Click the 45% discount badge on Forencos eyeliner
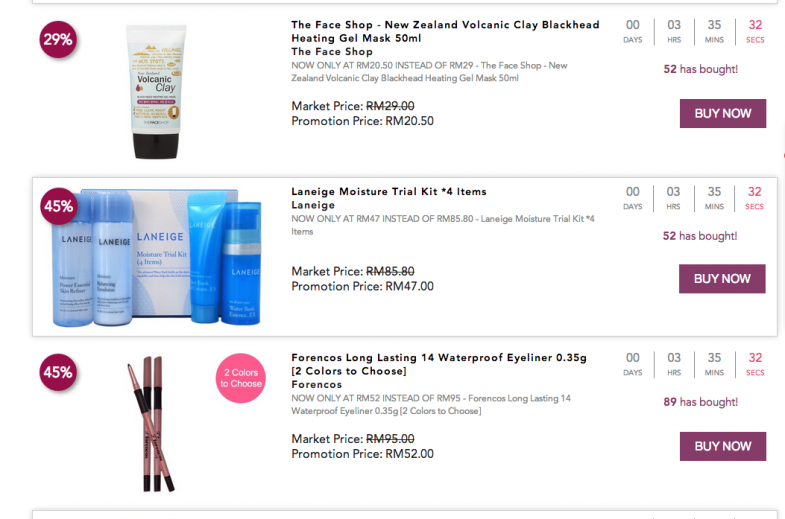This screenshot has height=519, width=785. 58,372
